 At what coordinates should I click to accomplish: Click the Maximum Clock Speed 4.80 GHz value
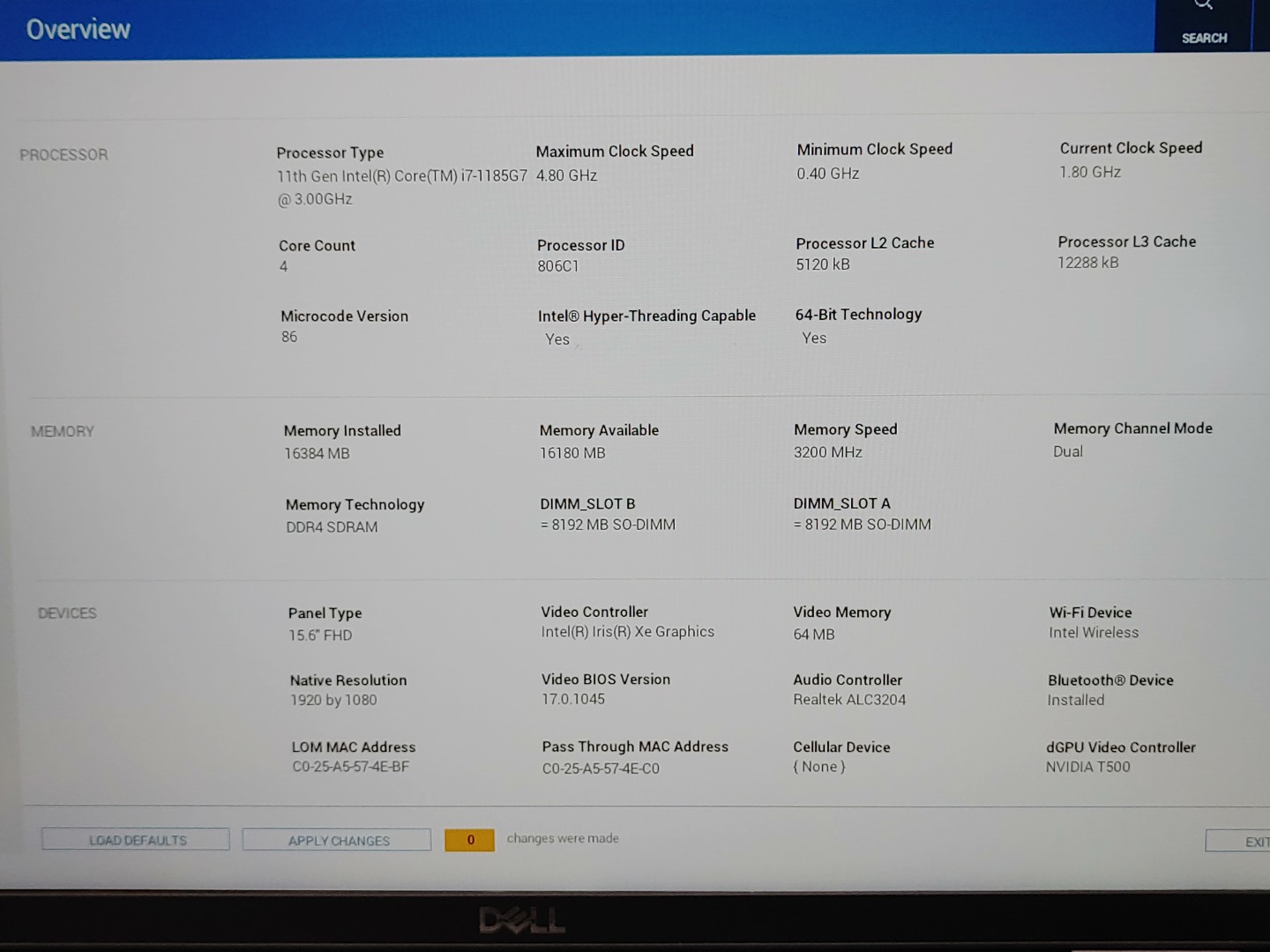(566, 175)
